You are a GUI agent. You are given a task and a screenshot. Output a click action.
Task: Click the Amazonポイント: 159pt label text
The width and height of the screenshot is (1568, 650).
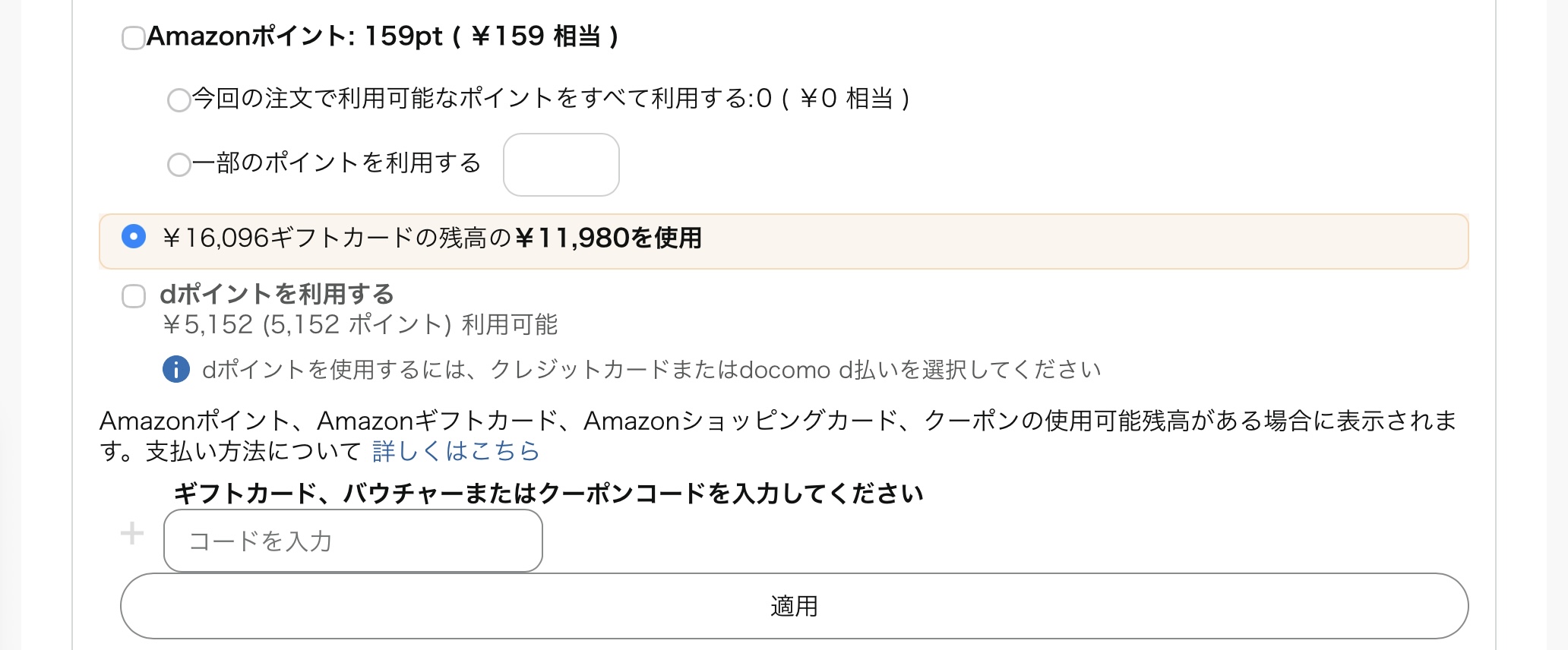382,36
